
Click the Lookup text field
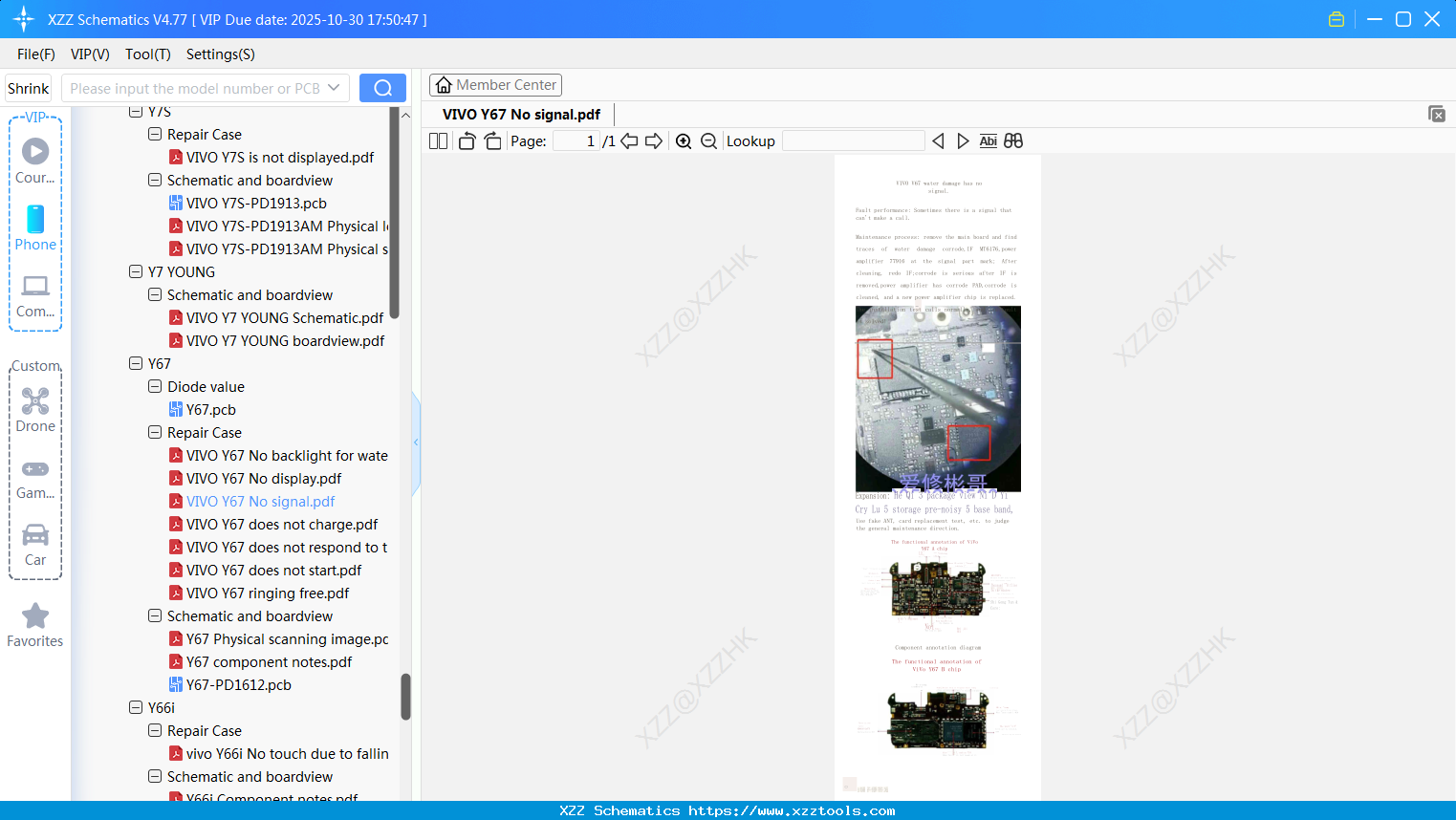coord(854,141)
